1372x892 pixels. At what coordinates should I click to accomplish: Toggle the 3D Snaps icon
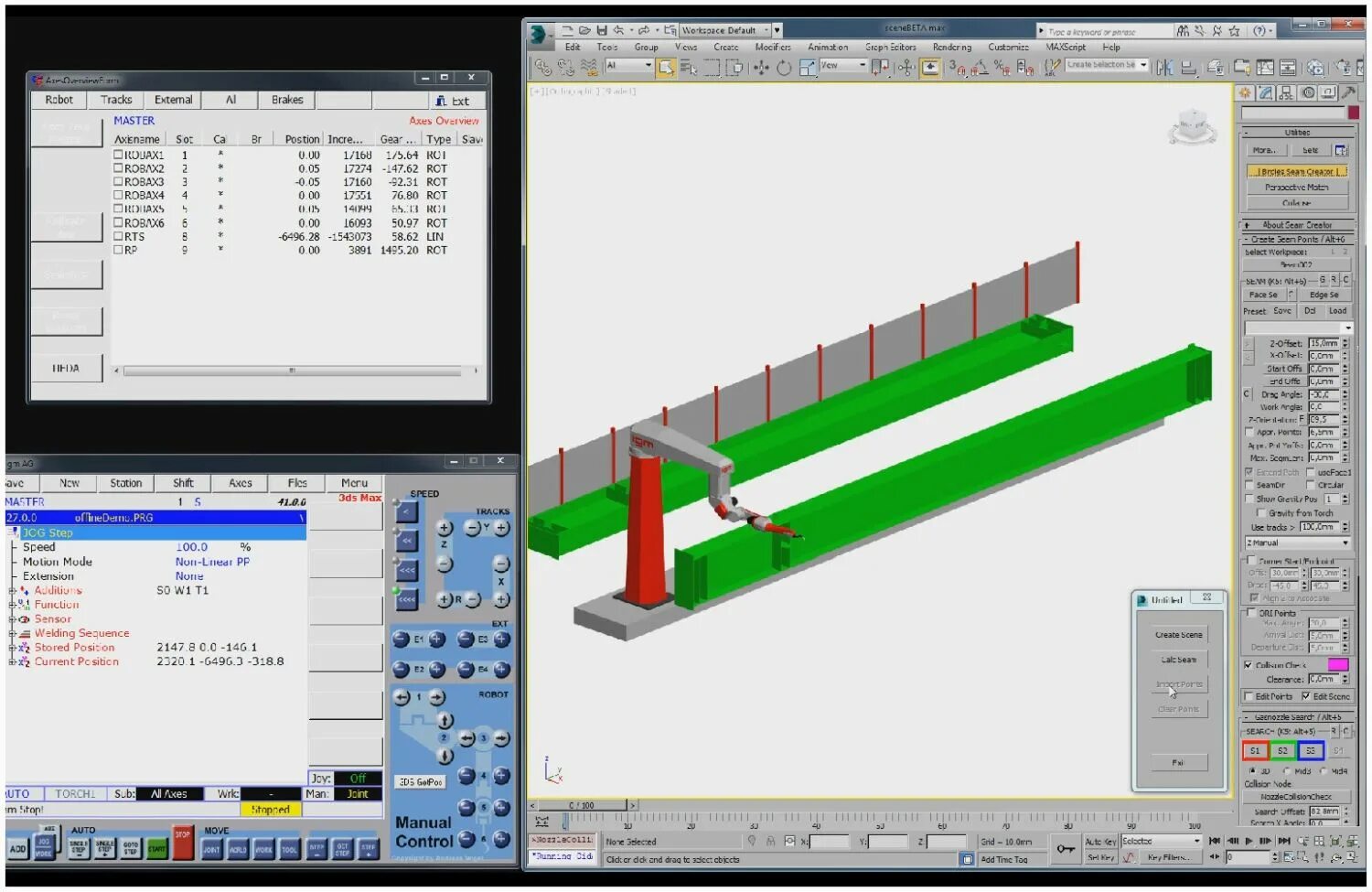click(956, 67)
